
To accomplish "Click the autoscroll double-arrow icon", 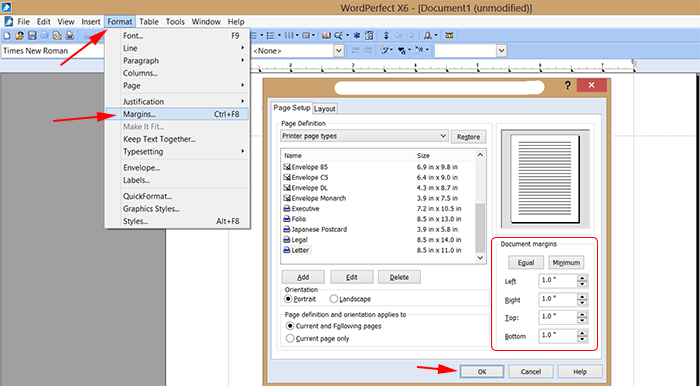I will click(x=386, y=36).
